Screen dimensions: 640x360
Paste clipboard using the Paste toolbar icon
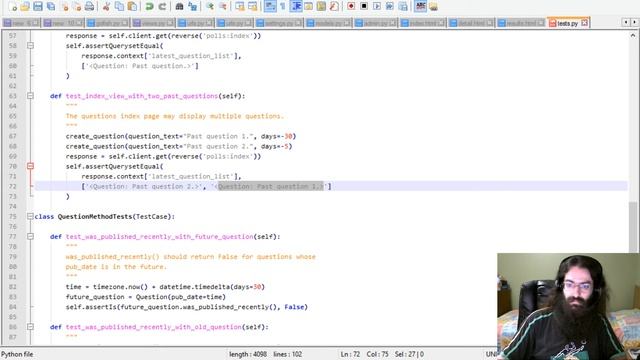[x=132, y=6]
